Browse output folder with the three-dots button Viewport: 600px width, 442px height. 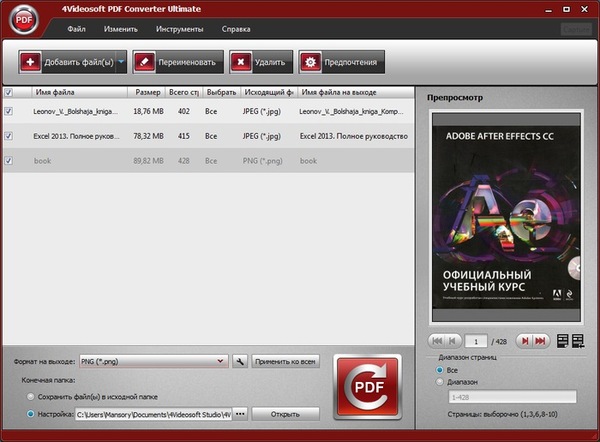pos(240,413)
